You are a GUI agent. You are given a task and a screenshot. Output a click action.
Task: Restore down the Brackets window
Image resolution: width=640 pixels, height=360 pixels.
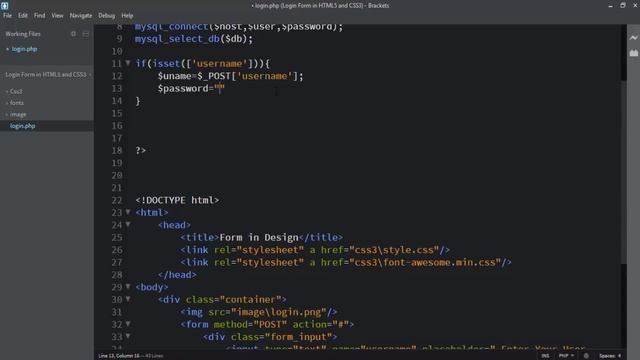pos(623,6)
